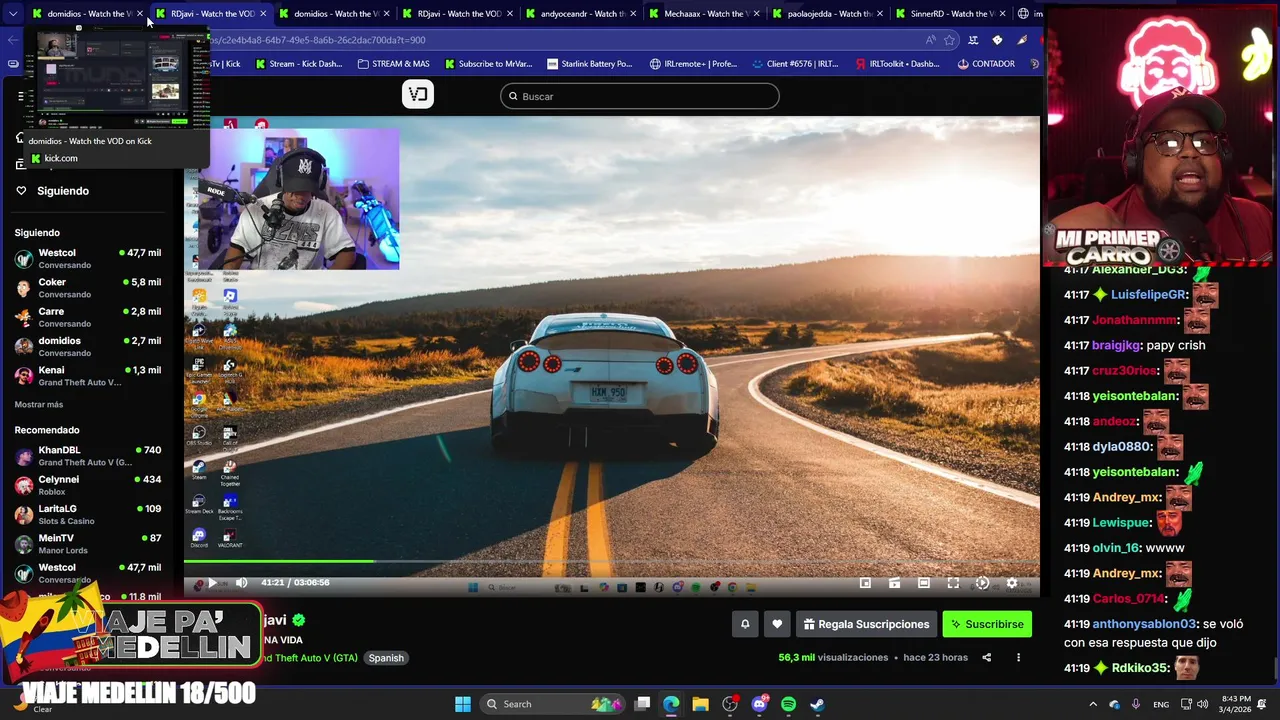1280x720 pixels.
Task: Open Subscribe to MrVar bookmark
Action: pos(489,64)
